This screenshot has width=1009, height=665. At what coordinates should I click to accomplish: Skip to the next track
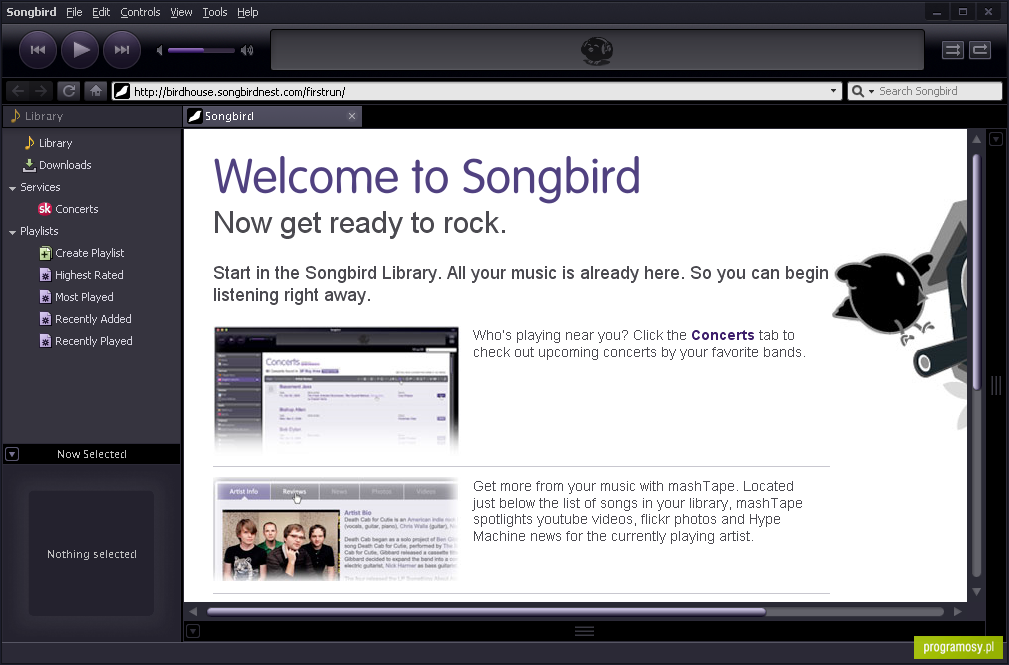122,50
